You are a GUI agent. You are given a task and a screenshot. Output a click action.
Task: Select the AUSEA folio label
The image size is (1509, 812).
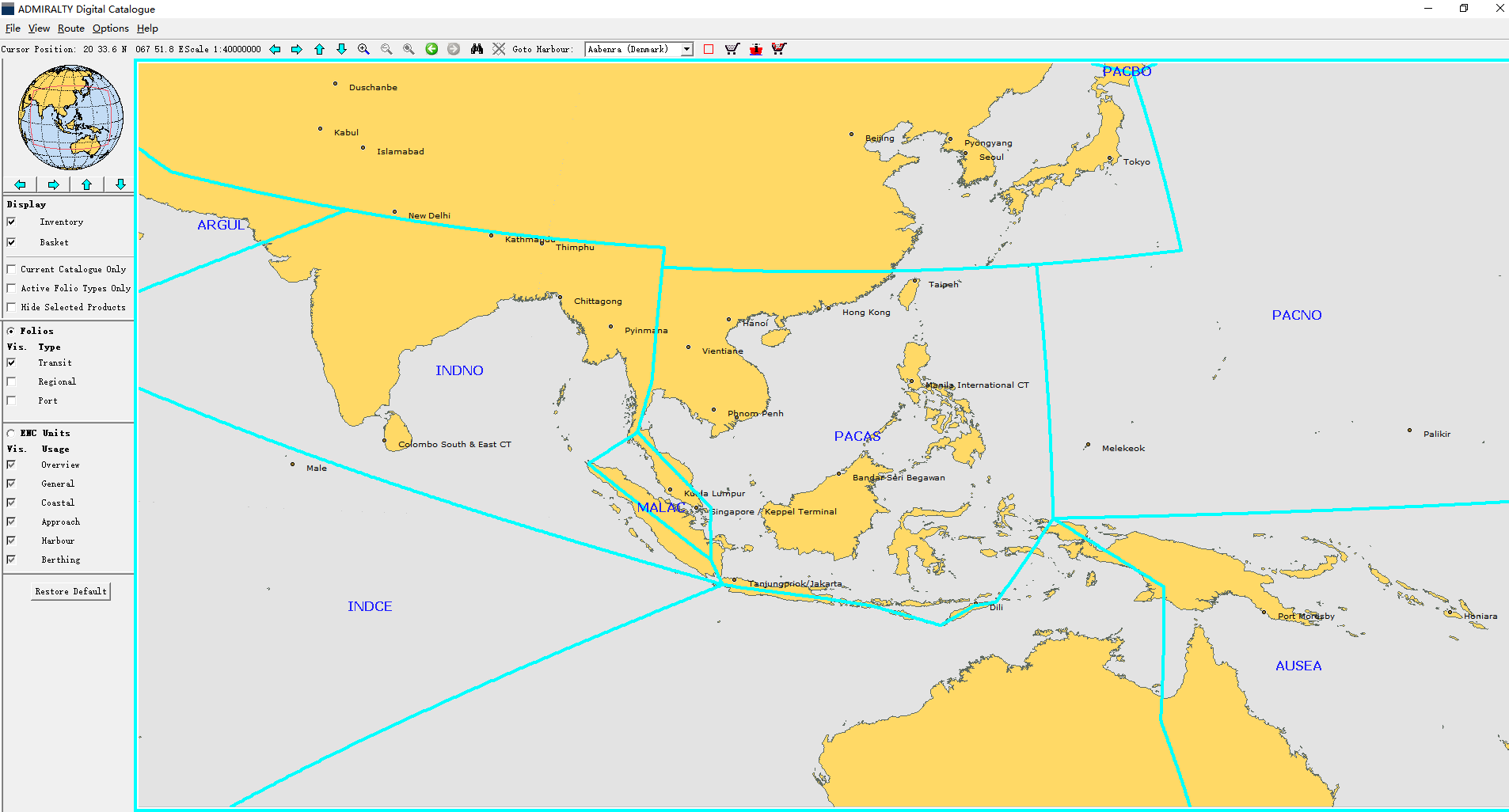pos(1298,666)
